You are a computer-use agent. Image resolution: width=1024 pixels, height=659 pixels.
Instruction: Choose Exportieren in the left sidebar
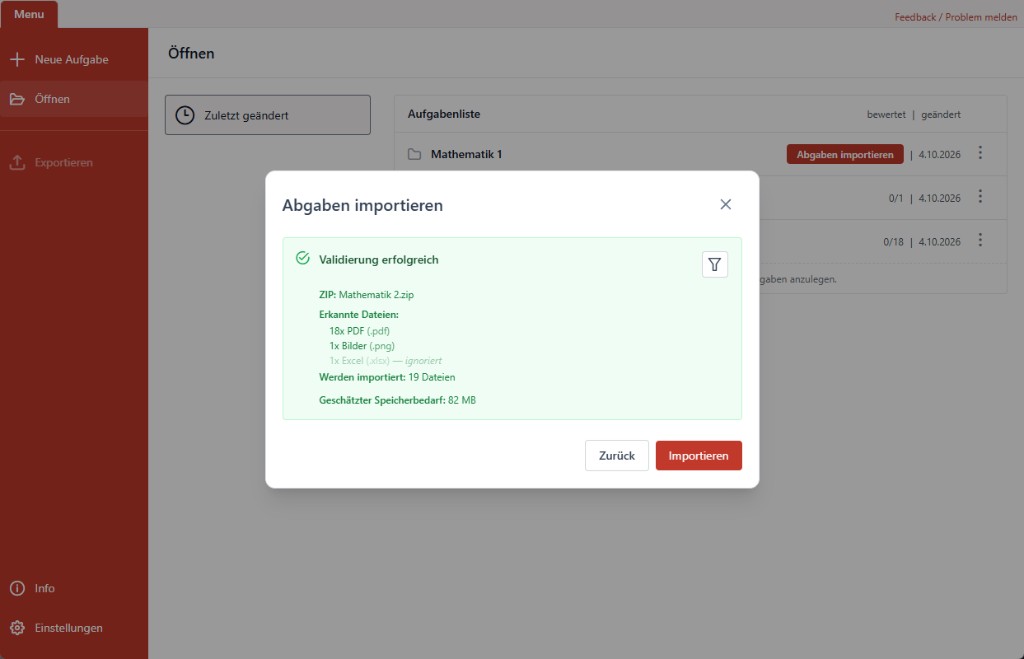pyautogui.click(x=51, y=163)
